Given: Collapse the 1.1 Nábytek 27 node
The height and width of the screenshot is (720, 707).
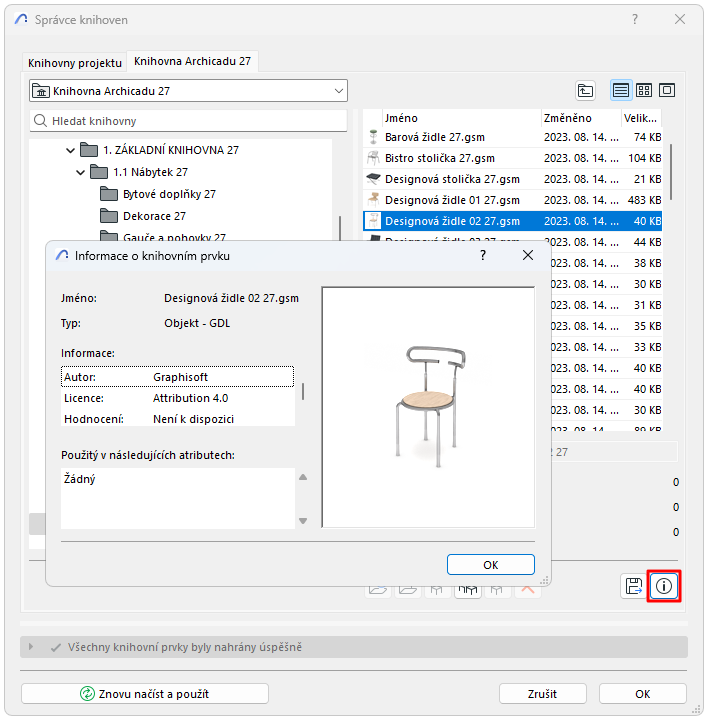Looking at the screenshot, I should tap(80, 172).
